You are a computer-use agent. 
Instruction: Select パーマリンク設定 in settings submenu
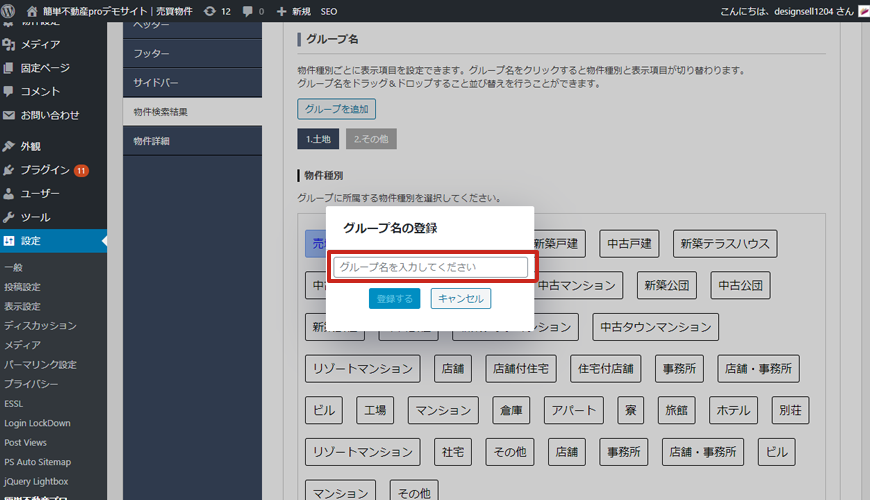click(x=40, y=364)
